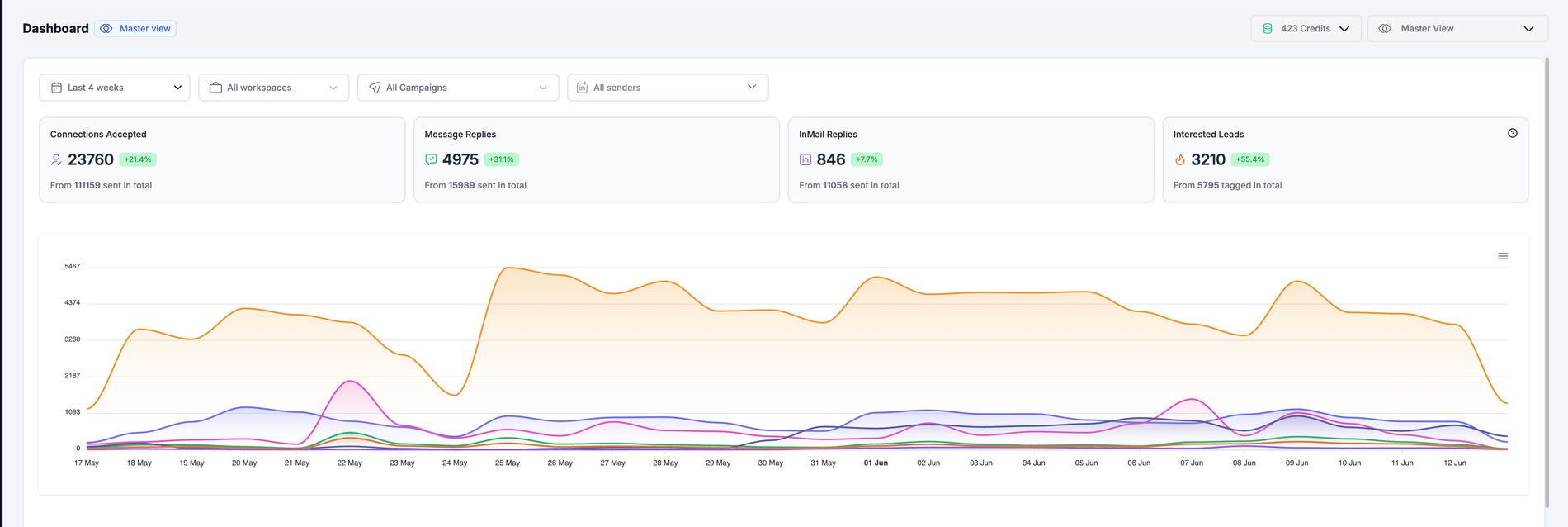Click the Dashboard page title
This screenshot has width=1568, height=527.
(x=55, y=28)
